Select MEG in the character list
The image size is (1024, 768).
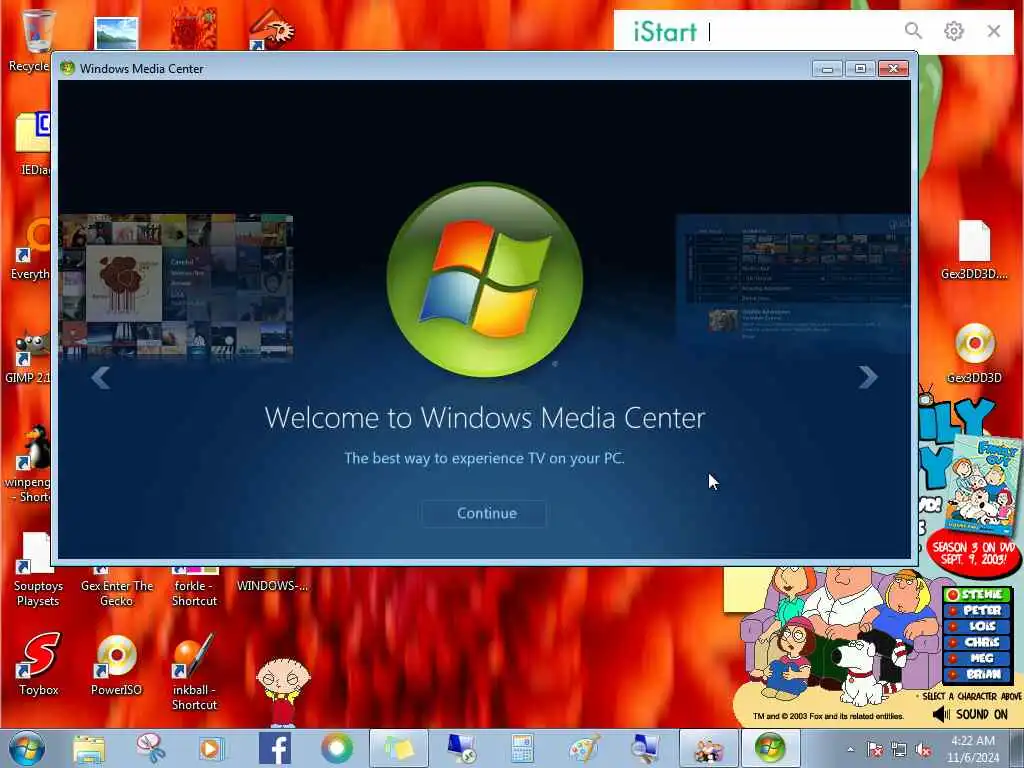(977, 658)
